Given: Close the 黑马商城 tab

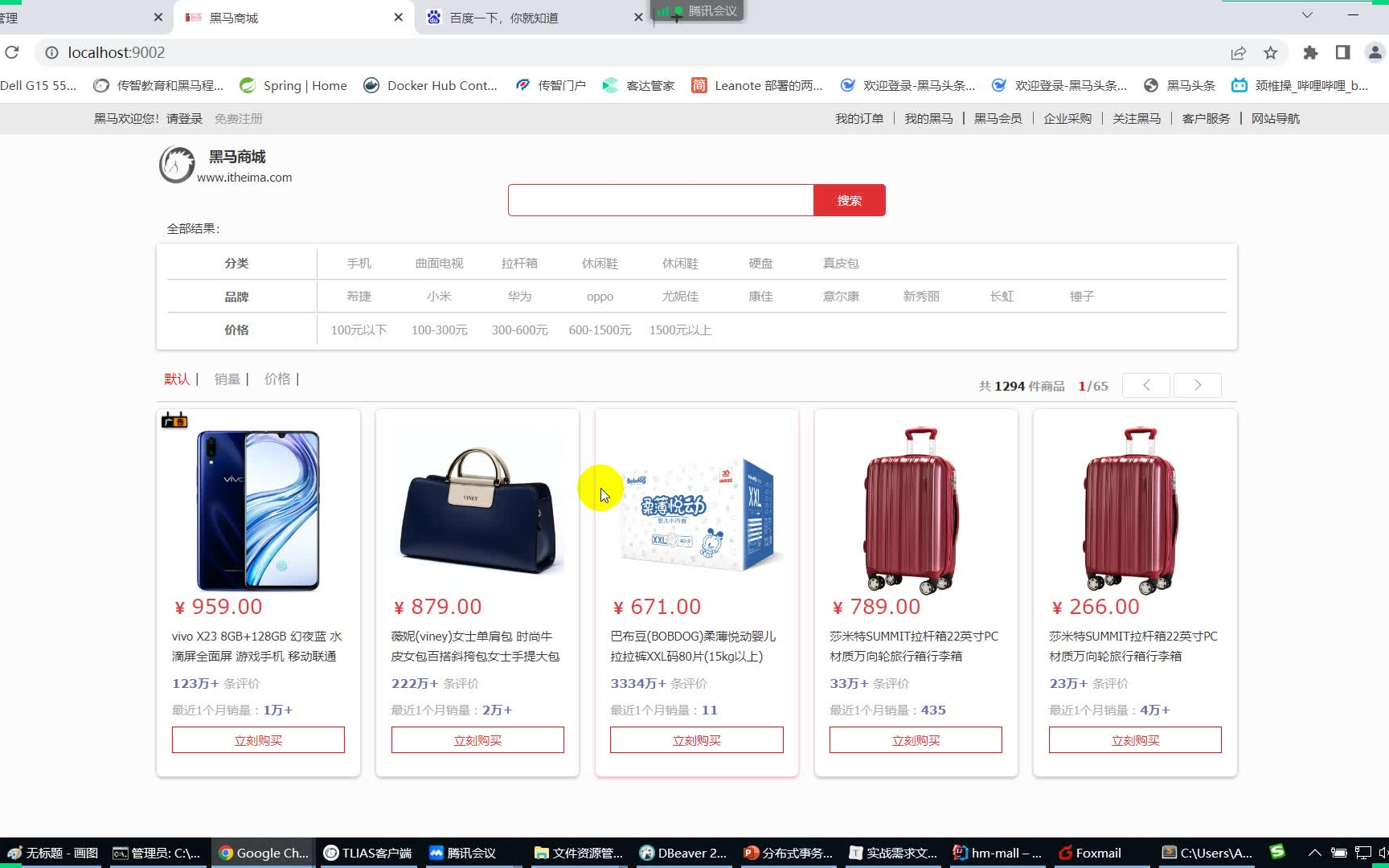Looking at the screenshot, I should point(398,17).
